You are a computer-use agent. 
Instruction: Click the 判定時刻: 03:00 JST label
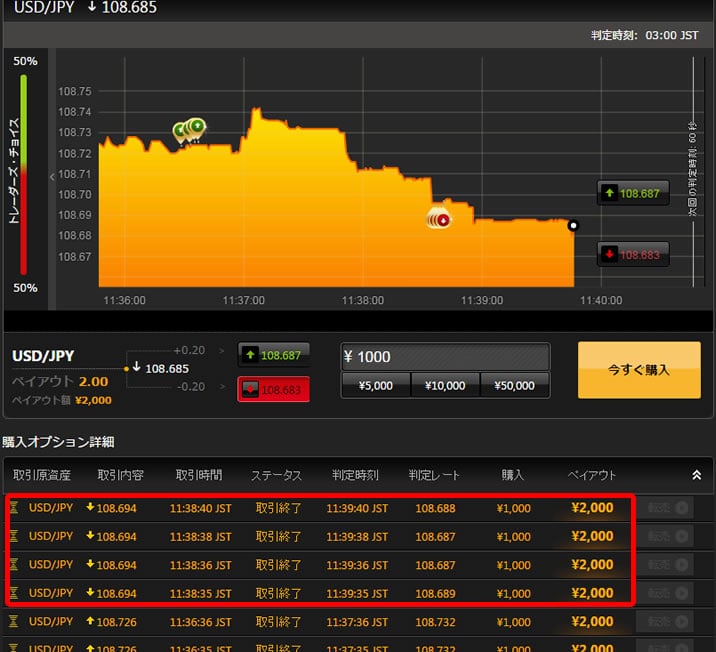tap(644, 35)
